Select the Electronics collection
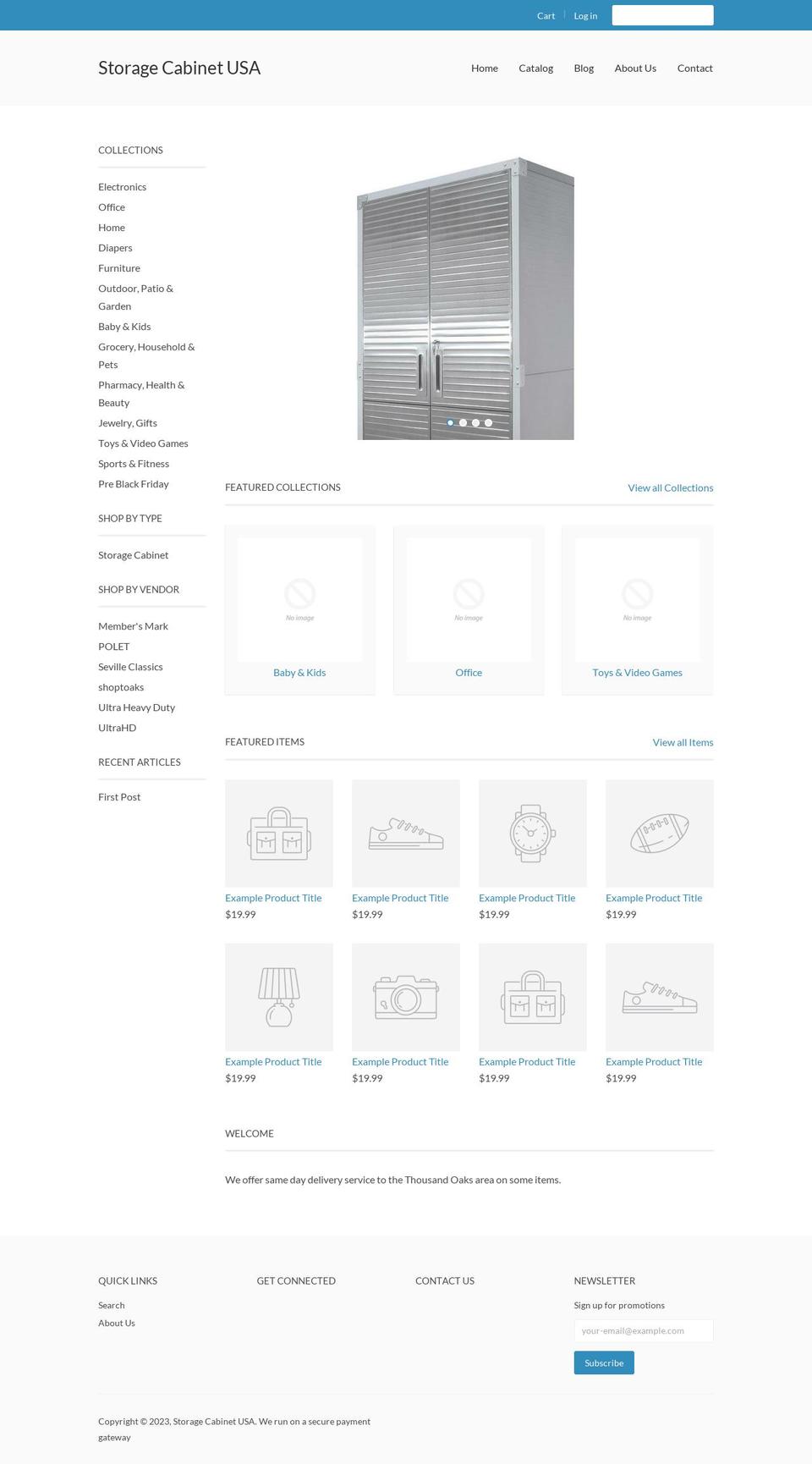 pos(122,187)
